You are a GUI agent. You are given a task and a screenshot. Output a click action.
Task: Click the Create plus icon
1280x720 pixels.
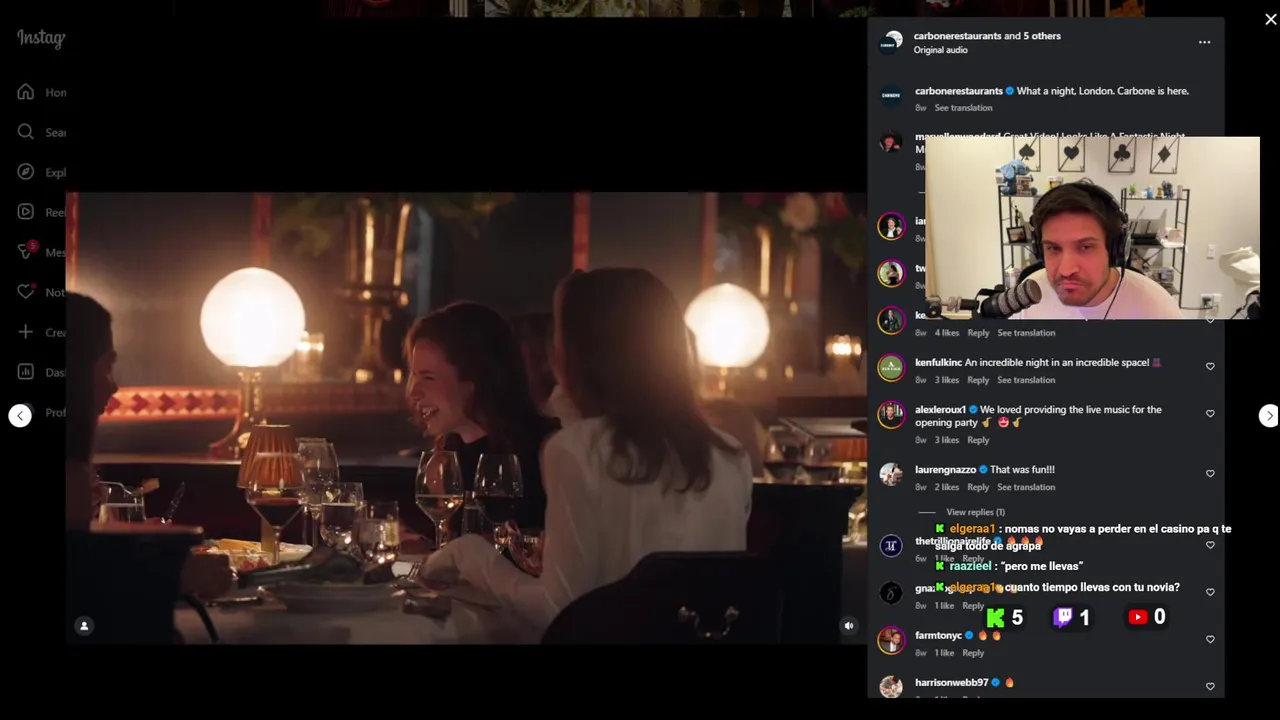click(26, 332)
